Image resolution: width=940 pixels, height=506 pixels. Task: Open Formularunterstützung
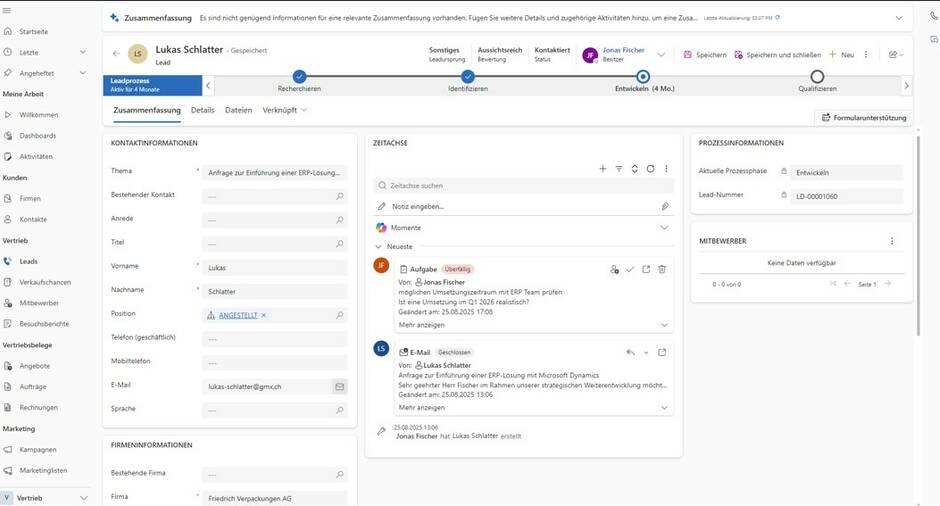(864, 118)
